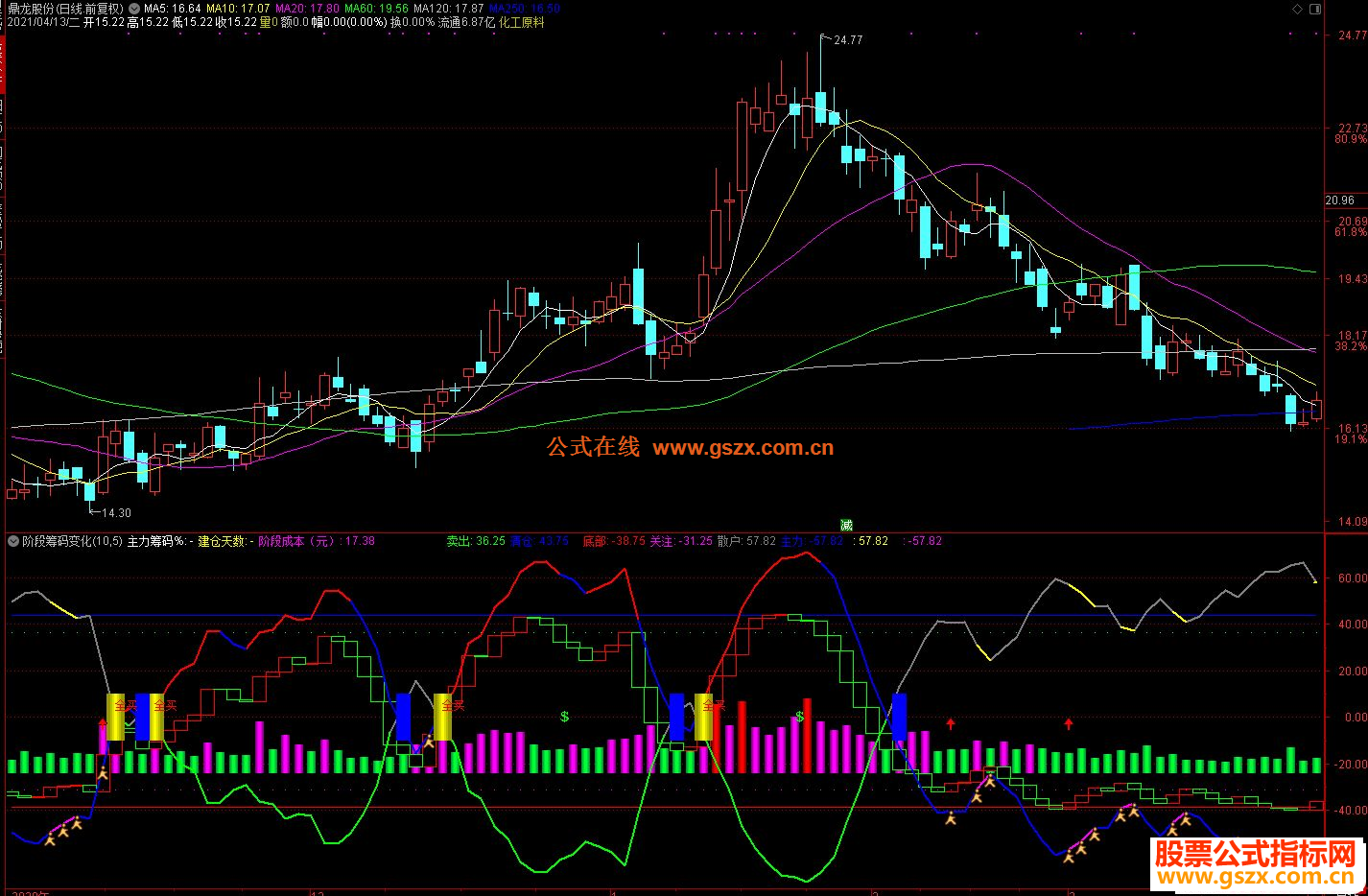Viewport: 1368px width, 896px height.
Task: Click the 24.77 high price marker
Action: [848, 40]
